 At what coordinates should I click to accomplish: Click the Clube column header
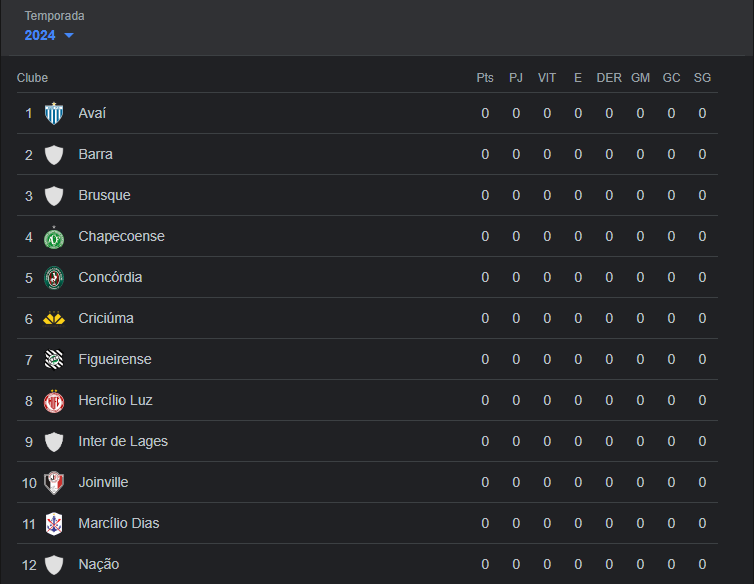point(32,78)
